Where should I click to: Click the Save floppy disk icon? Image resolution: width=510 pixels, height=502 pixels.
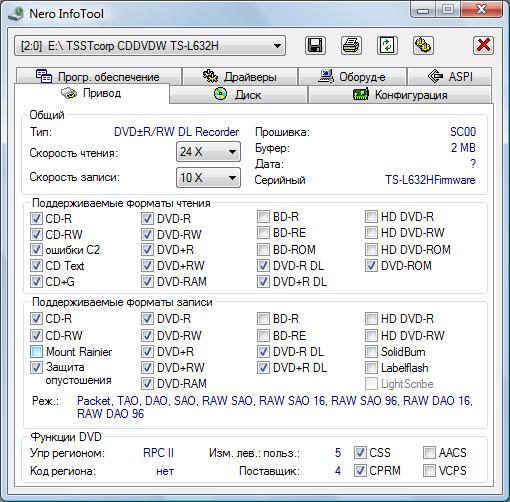click(315, 45)
